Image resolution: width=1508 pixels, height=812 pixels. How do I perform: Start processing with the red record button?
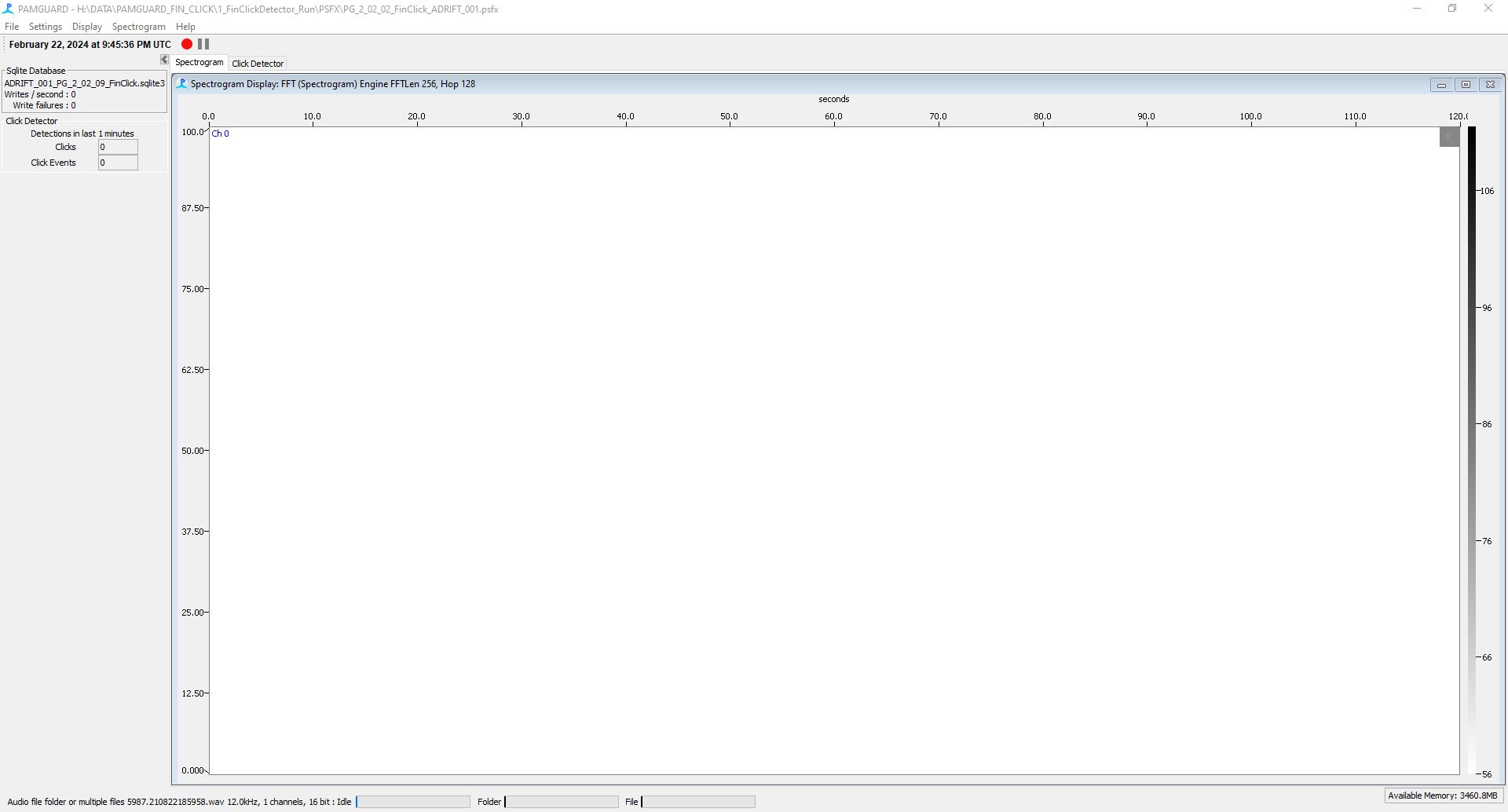(187, 45)
